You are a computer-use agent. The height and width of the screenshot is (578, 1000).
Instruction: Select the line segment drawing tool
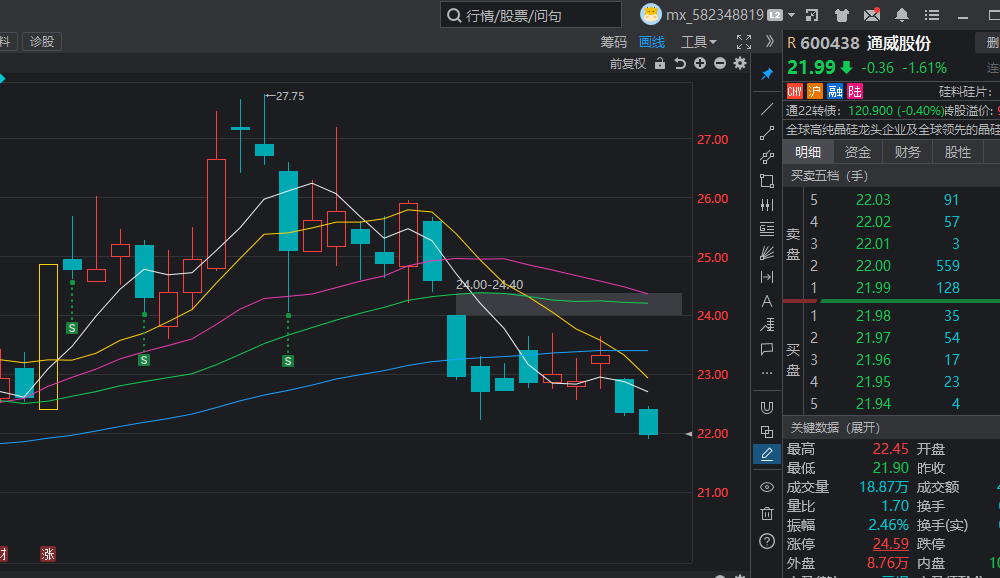coord(767,133)
